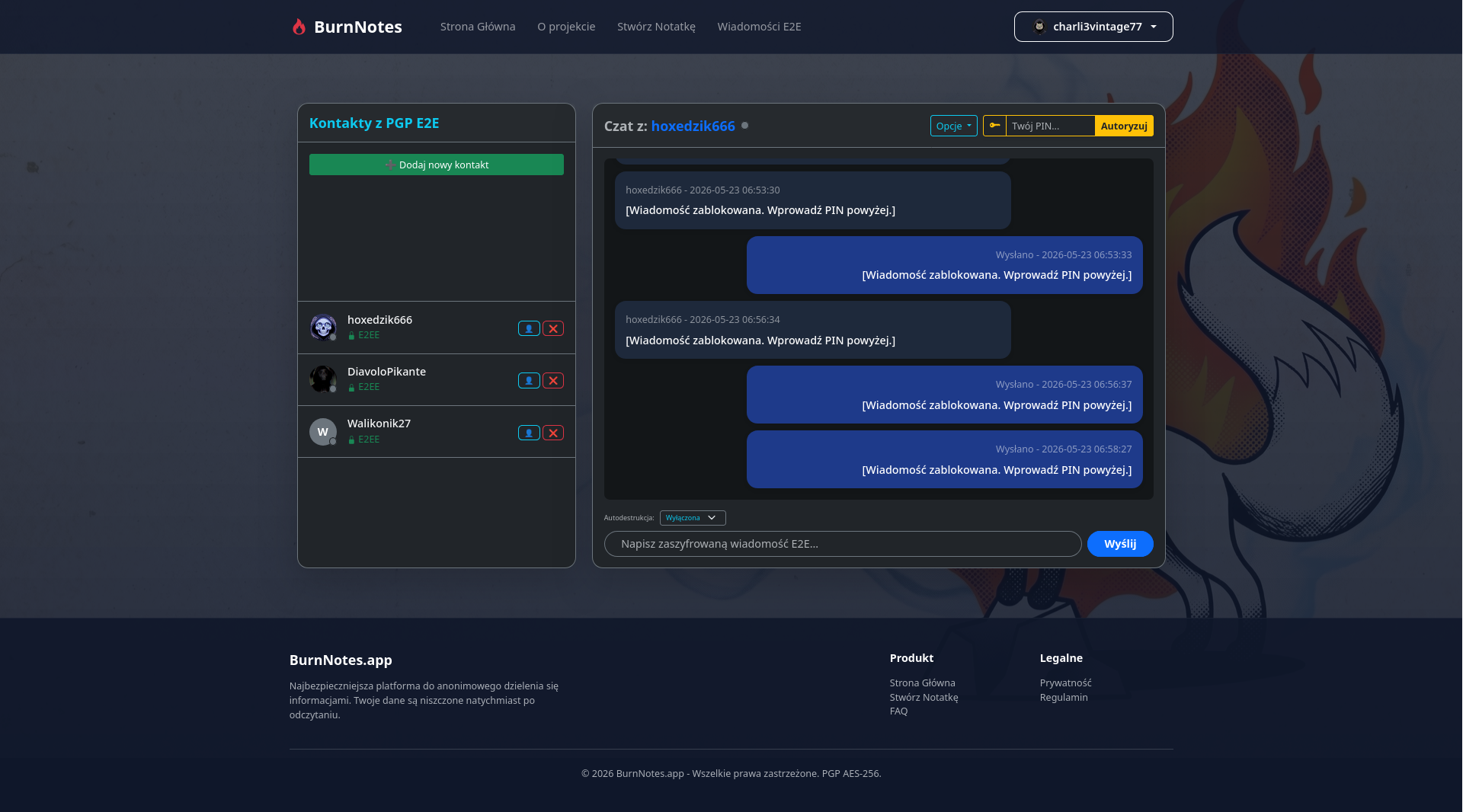The height and width of the screenshot is (812, 1463).
Task: Click the BurnNotes flame logo icon
Action: (x=299, y=27)
